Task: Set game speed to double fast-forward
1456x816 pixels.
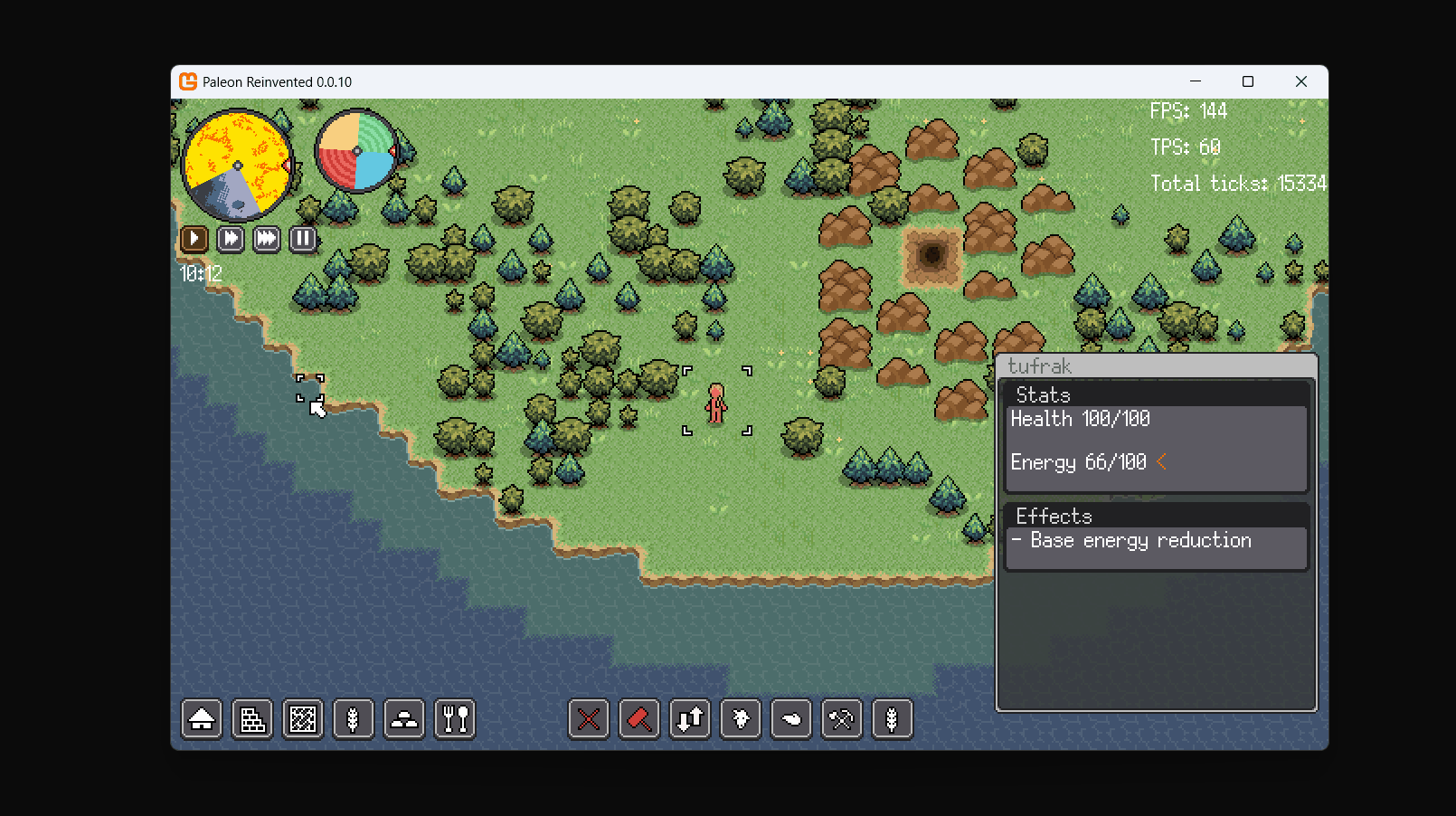Action: [231, 239]
